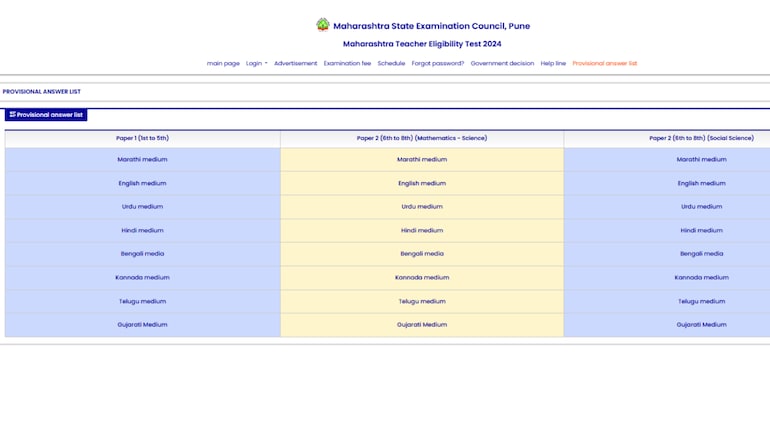Go to the Advertisement menu item
This screenshot has height=431, width=770.
pyautogui.click(x=295, y=63)
